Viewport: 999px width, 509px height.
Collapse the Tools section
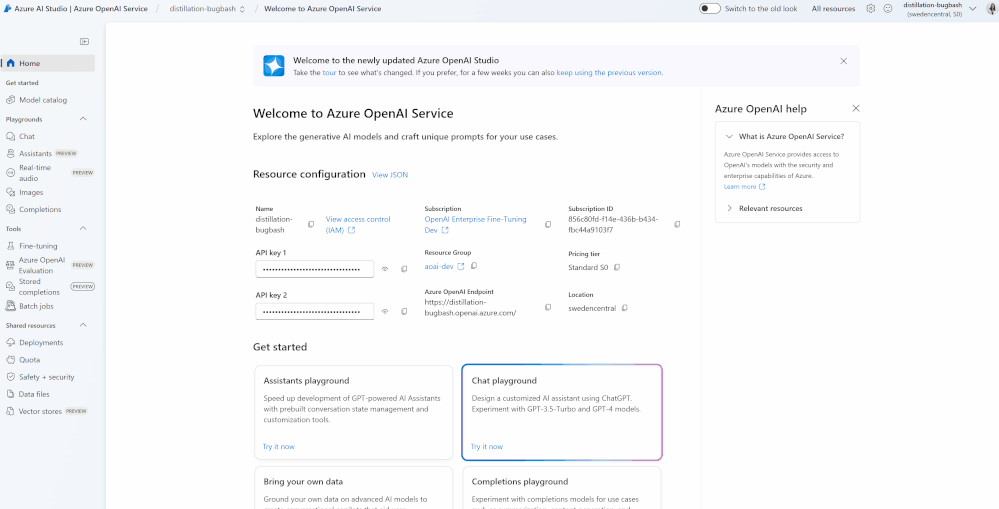pyautogui.click(x=83, y=229)
